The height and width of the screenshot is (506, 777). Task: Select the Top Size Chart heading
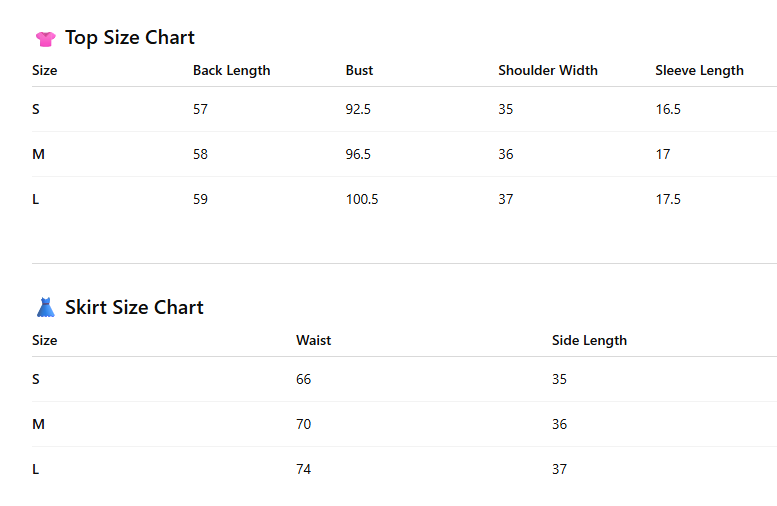130,38
